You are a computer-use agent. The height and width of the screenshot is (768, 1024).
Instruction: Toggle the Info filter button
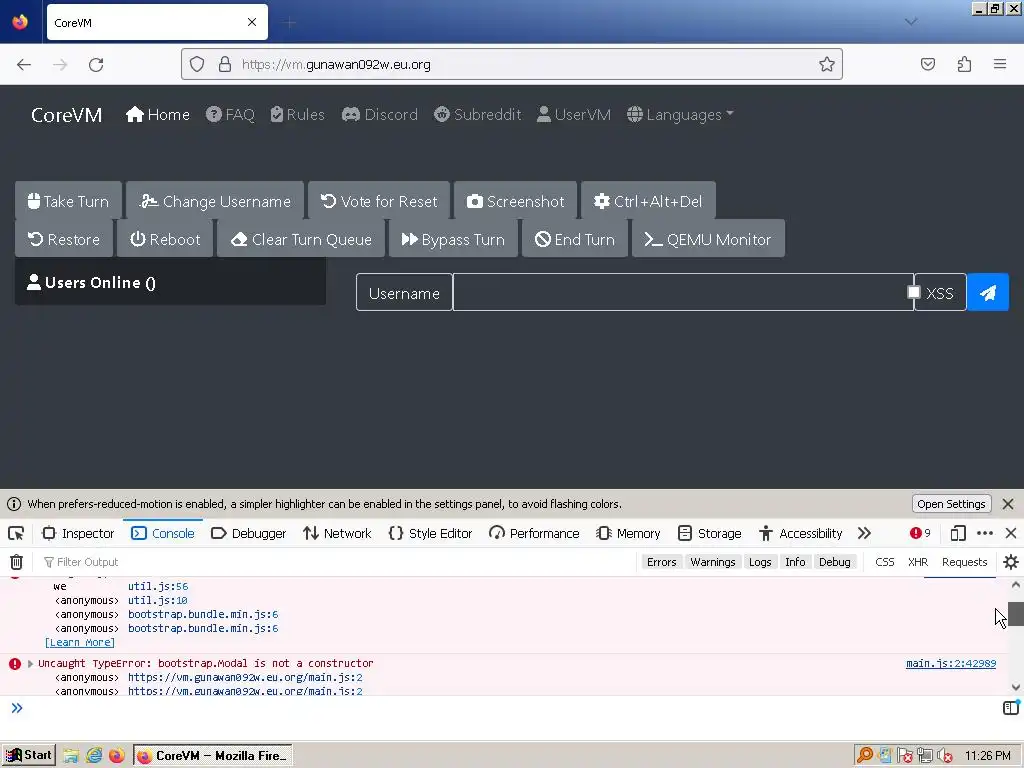point(795,562)
